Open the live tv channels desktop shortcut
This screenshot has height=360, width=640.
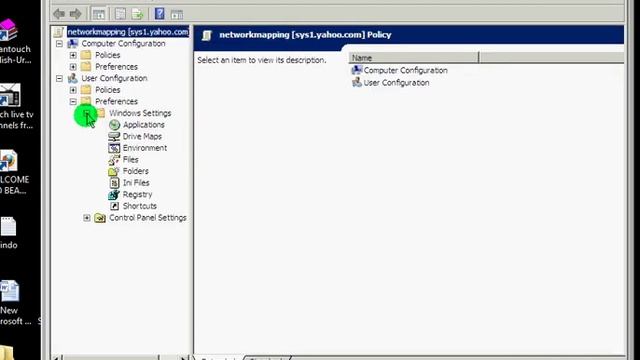click(9, 95)
